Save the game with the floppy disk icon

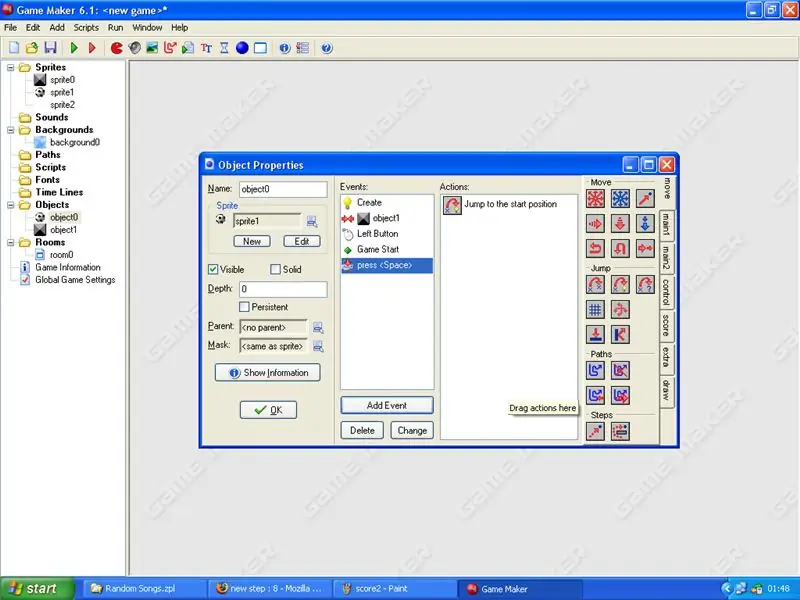(x=50, y=48)
